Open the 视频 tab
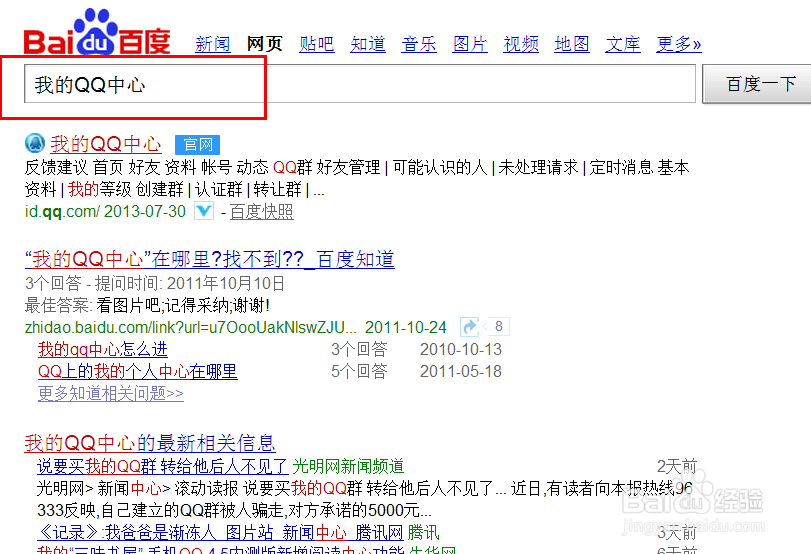 (521, 44)
